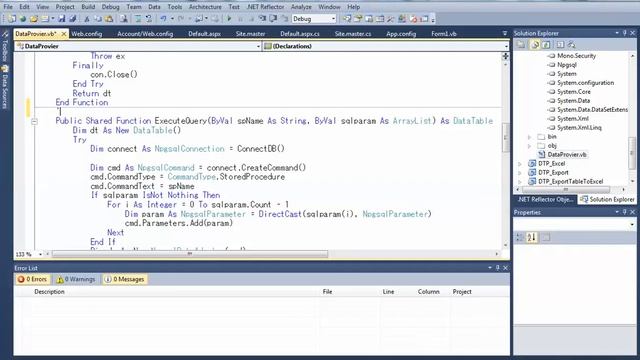Screen dimensions: 640x360
Task: Open the Debug menu
Action: (110, 7)
